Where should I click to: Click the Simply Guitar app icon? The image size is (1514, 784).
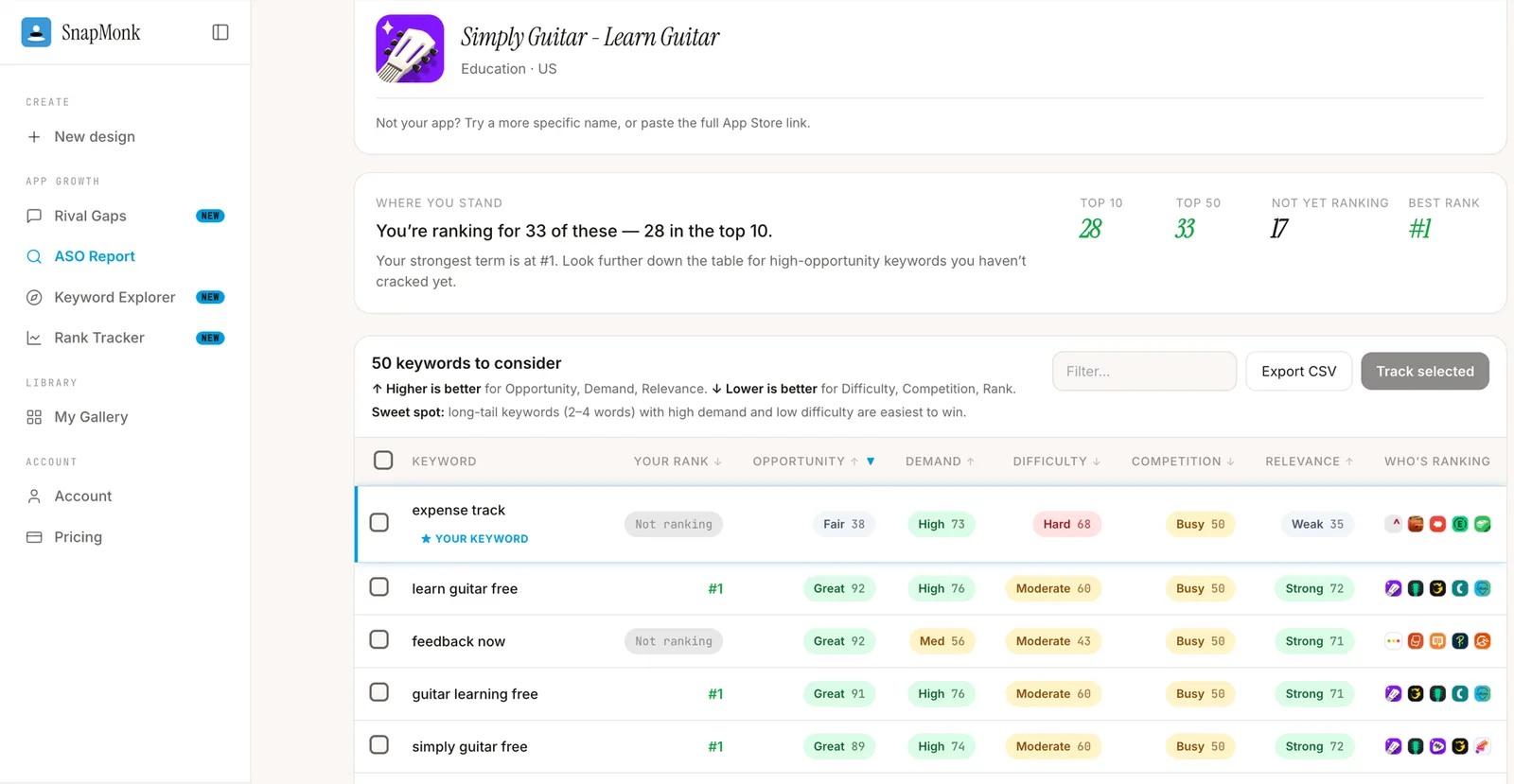pyautogui.click(x=410, y=48)
